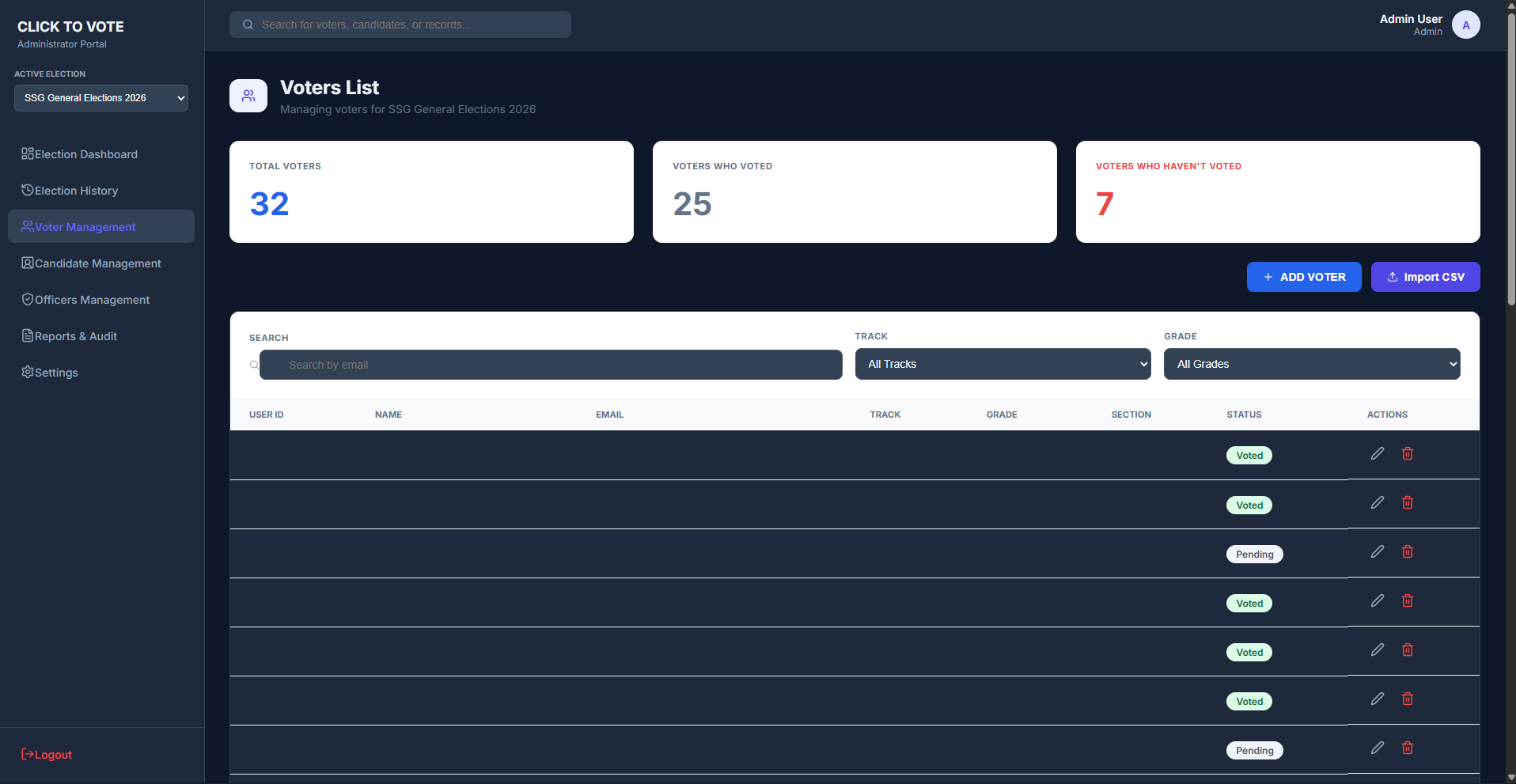The height and width of the screenshot is (784, 1516).
Task: Click the trash icon in the fifth voter row
Action: click(1408, 650)
